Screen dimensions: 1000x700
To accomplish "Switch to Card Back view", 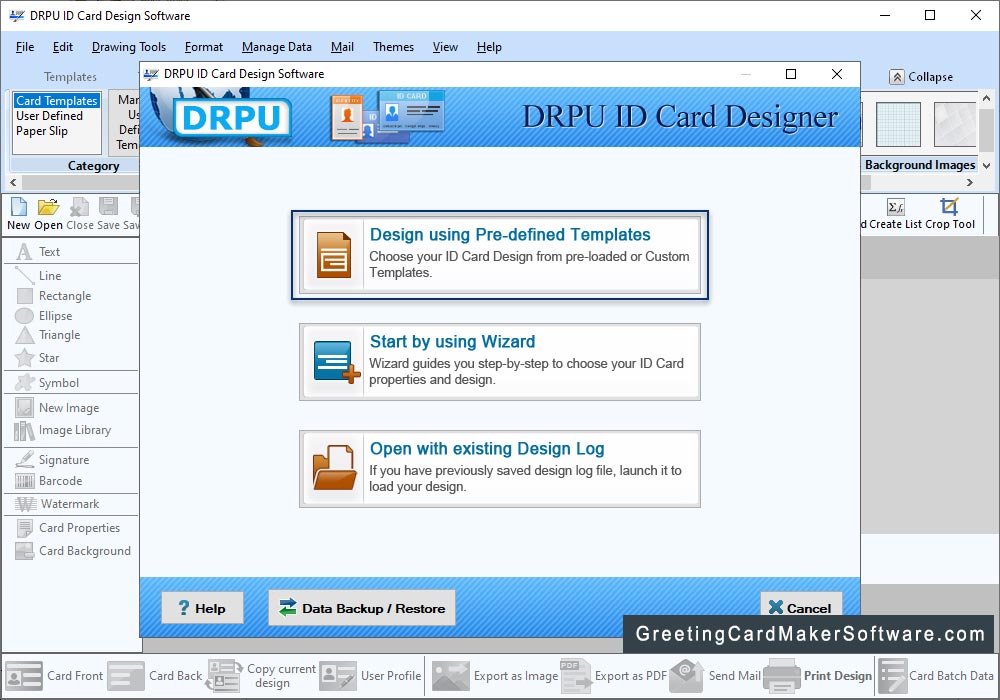I will point(155,676).
